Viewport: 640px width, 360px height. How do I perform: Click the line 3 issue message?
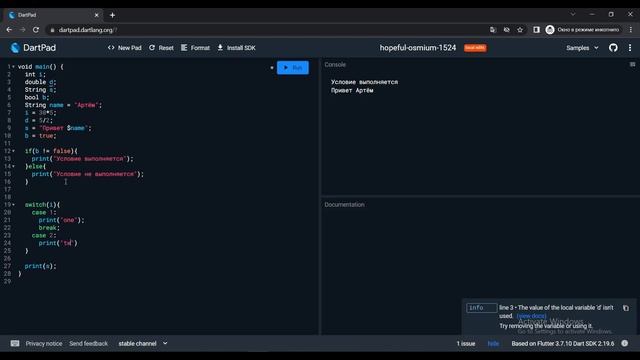point(556,312)
